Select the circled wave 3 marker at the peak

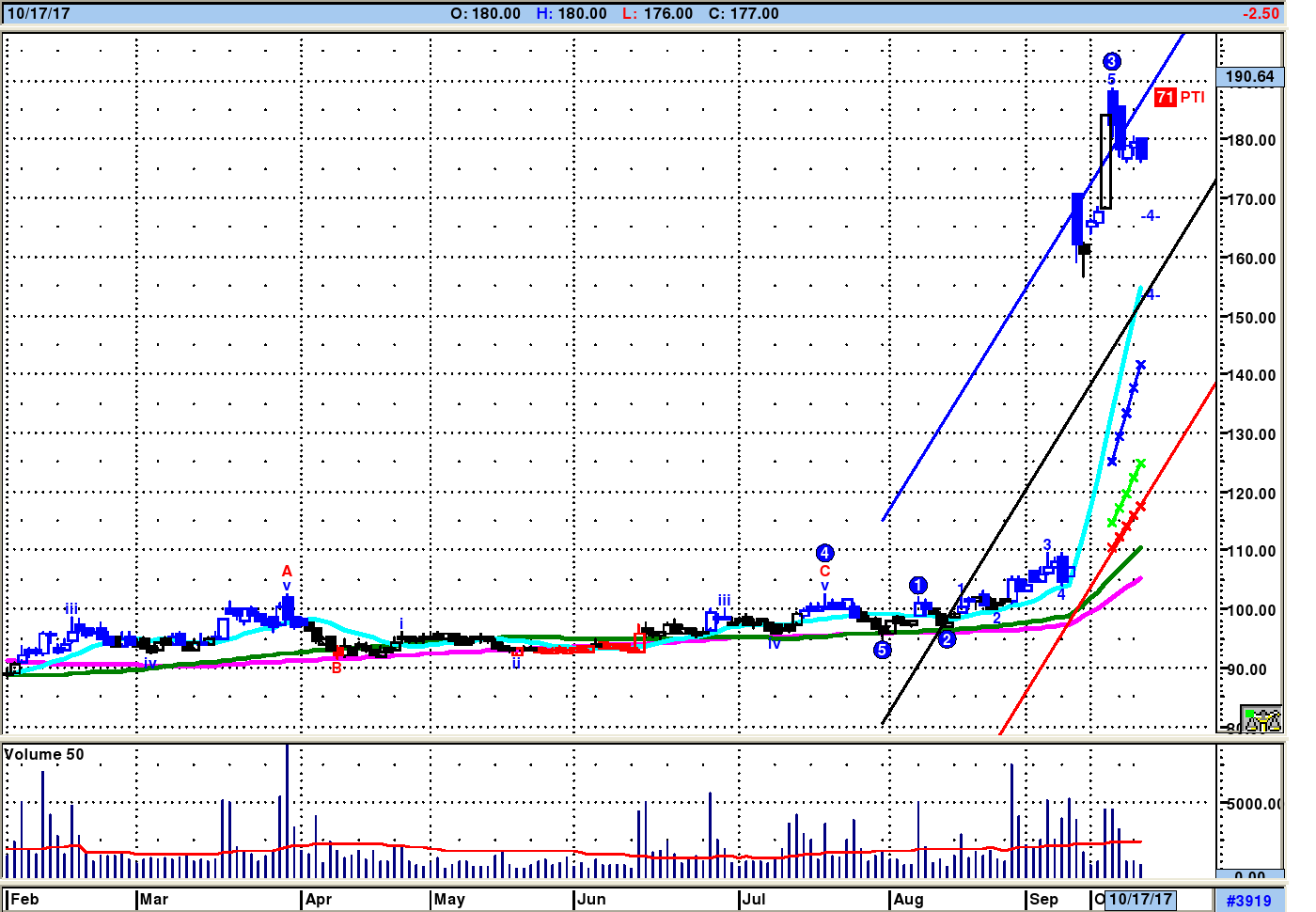(1111, 62)
